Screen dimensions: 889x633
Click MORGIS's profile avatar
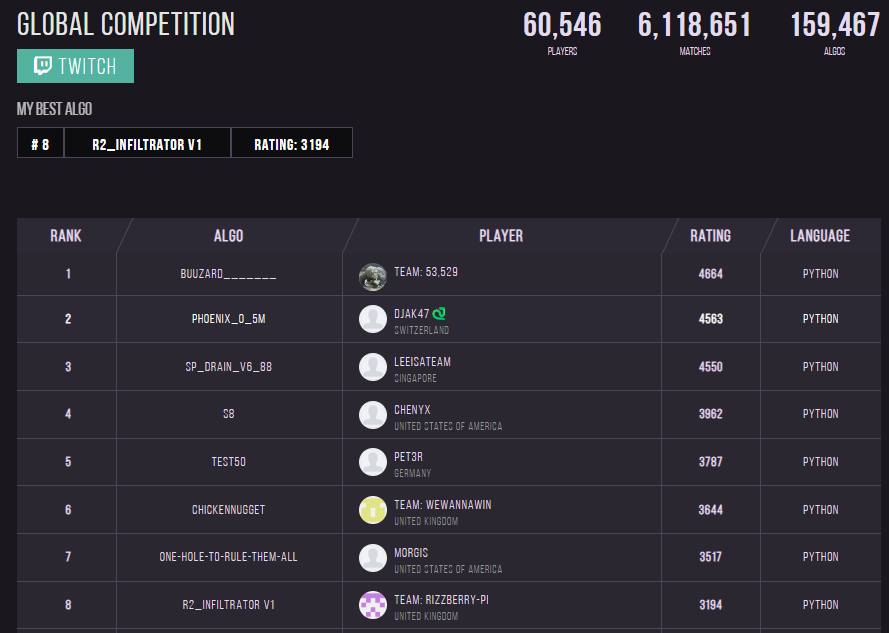click(373, 558)
